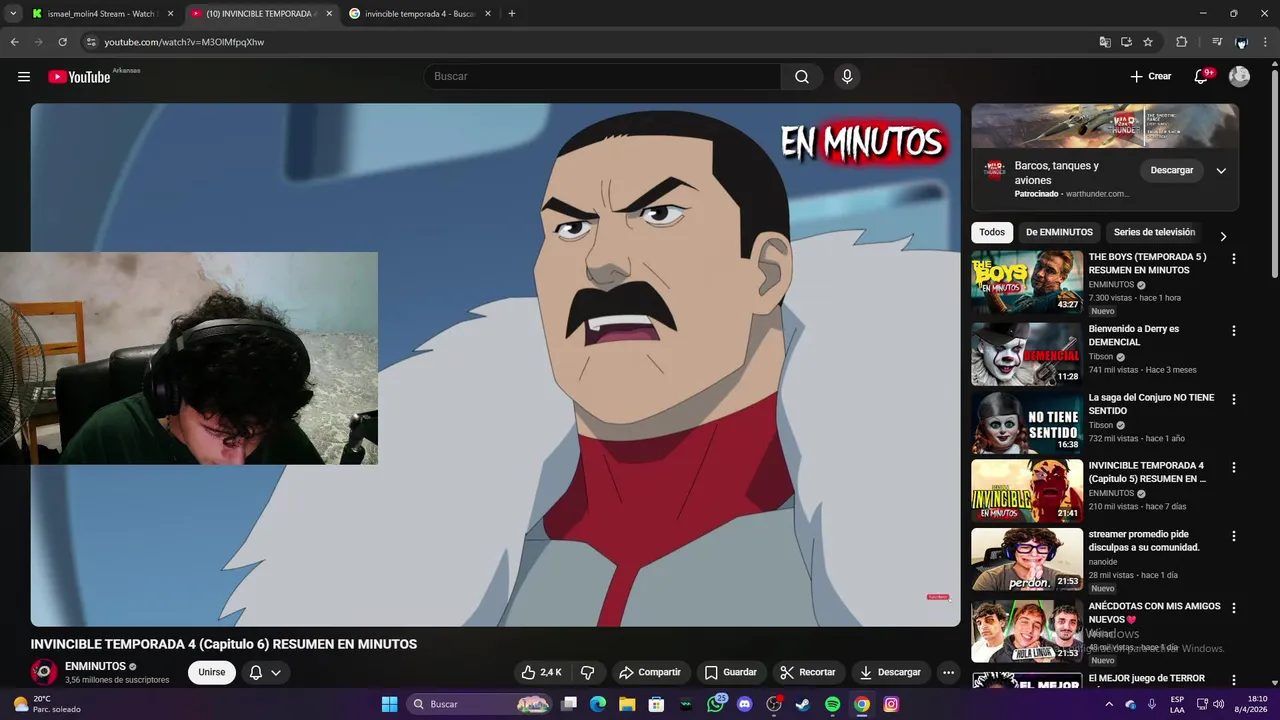Open Chrome media controls icon

click(x=1217, y=42)
